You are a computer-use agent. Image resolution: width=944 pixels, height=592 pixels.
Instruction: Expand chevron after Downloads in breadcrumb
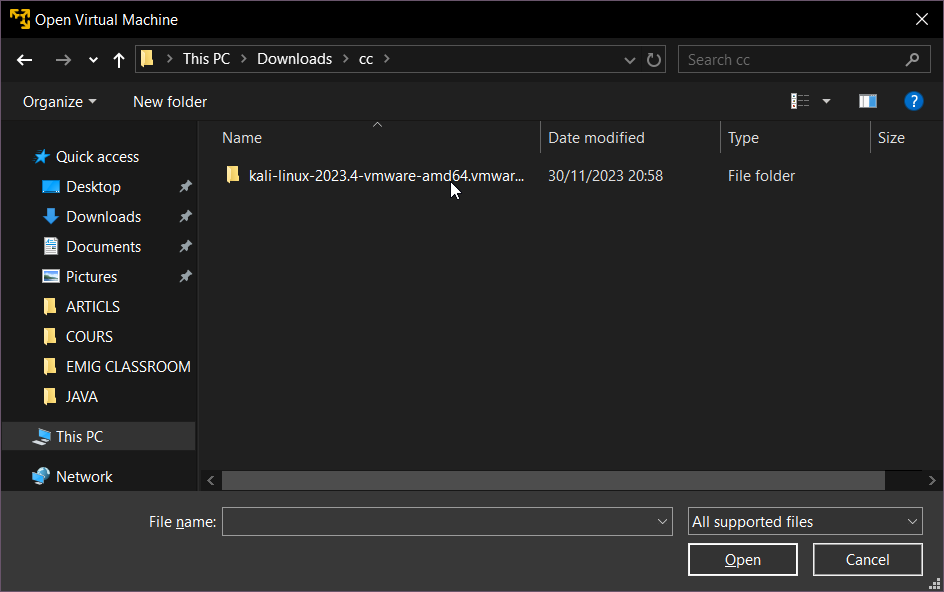click(x=346, y=58)
